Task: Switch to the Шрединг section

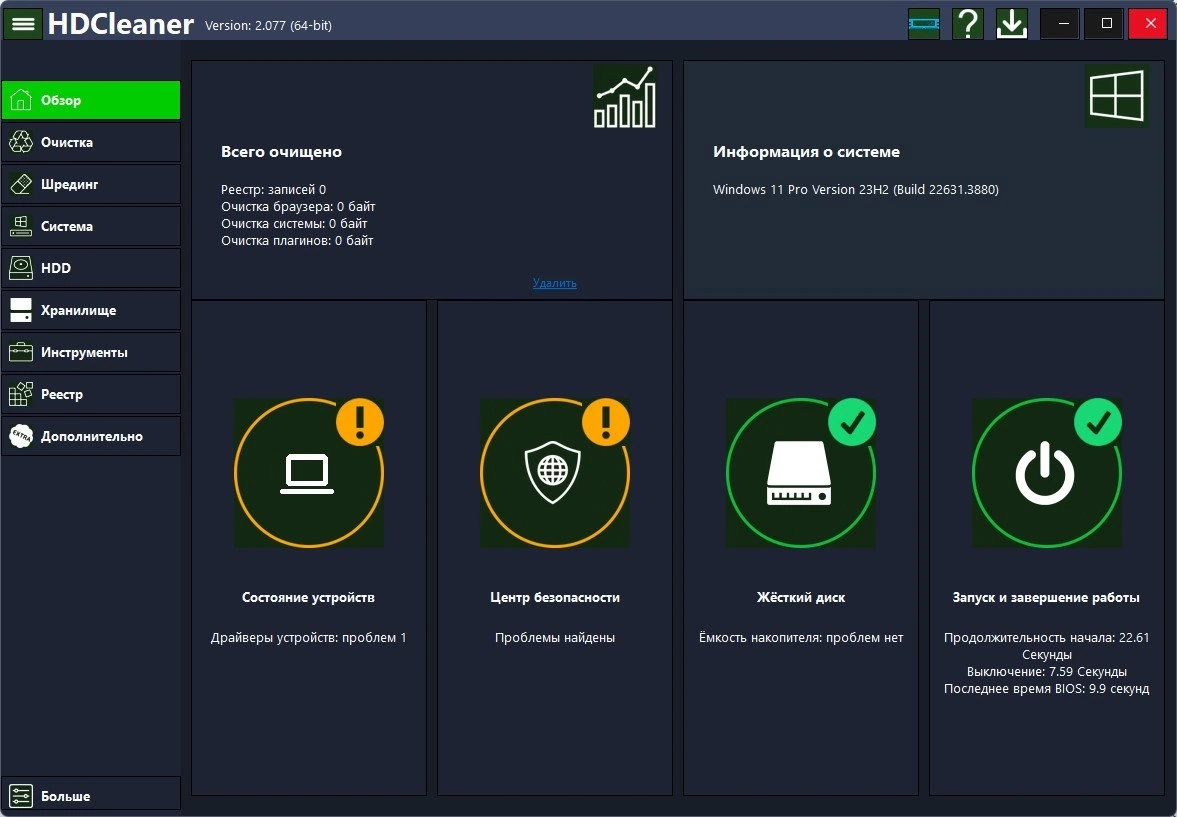Action: 91,184
